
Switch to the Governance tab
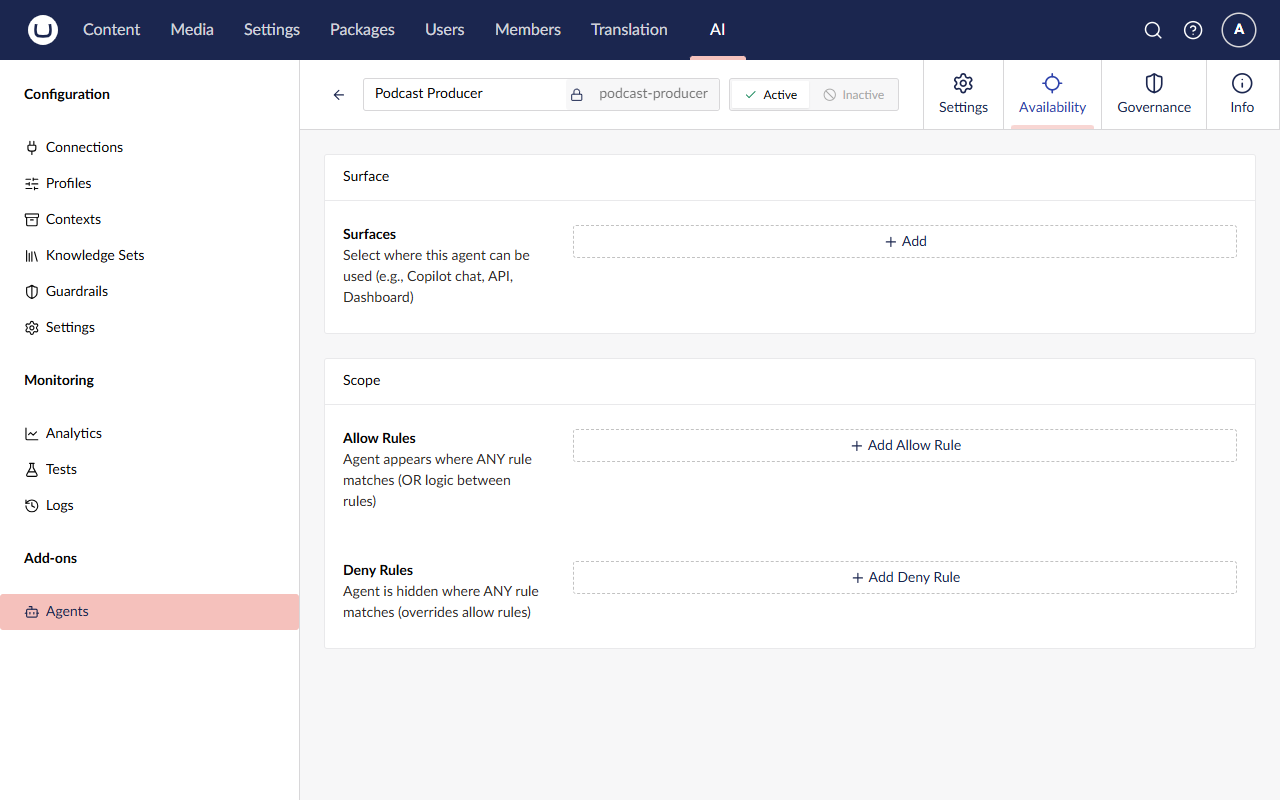[1154, 94]
